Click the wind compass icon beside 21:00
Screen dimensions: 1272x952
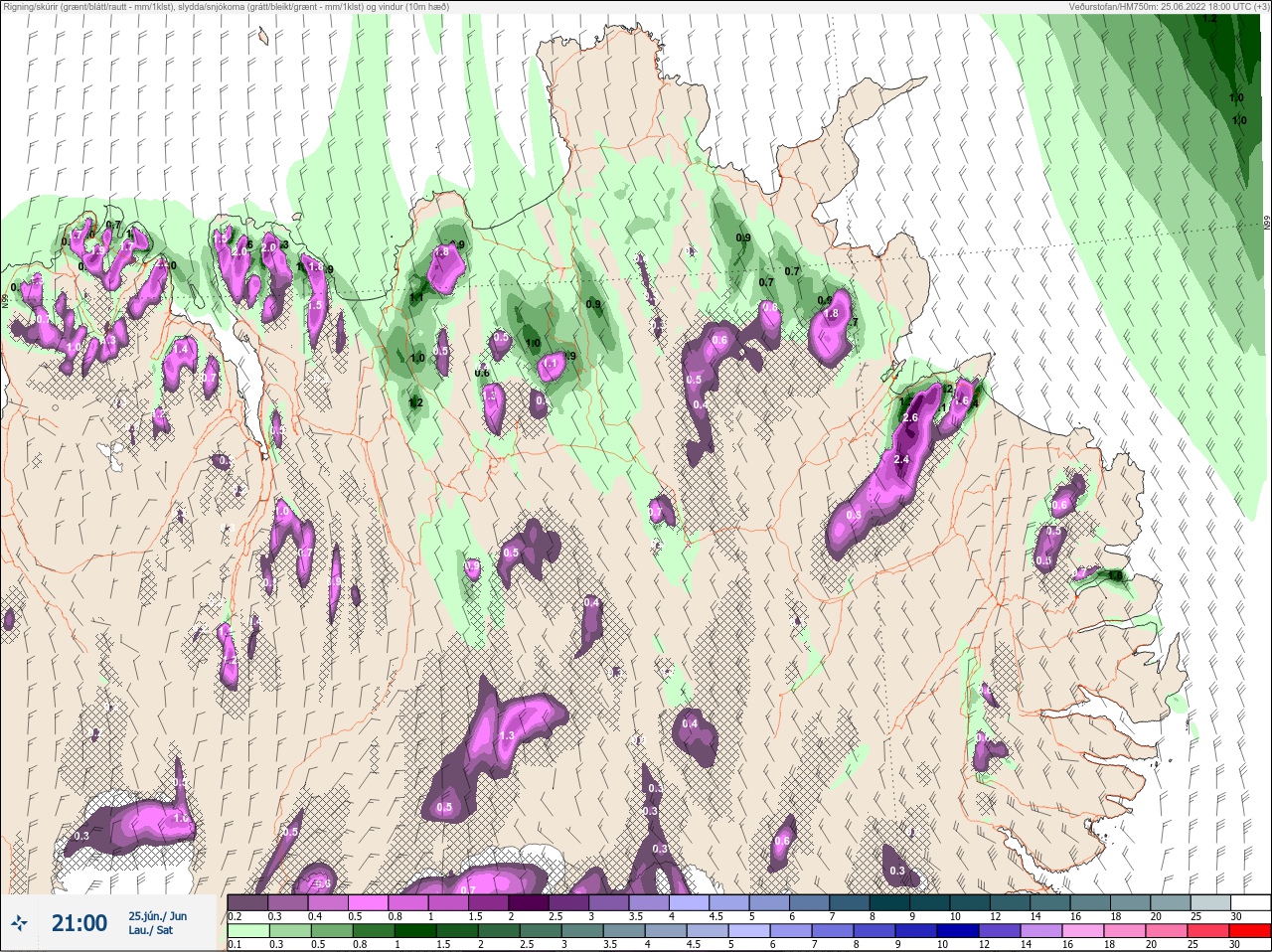(19, 924)
